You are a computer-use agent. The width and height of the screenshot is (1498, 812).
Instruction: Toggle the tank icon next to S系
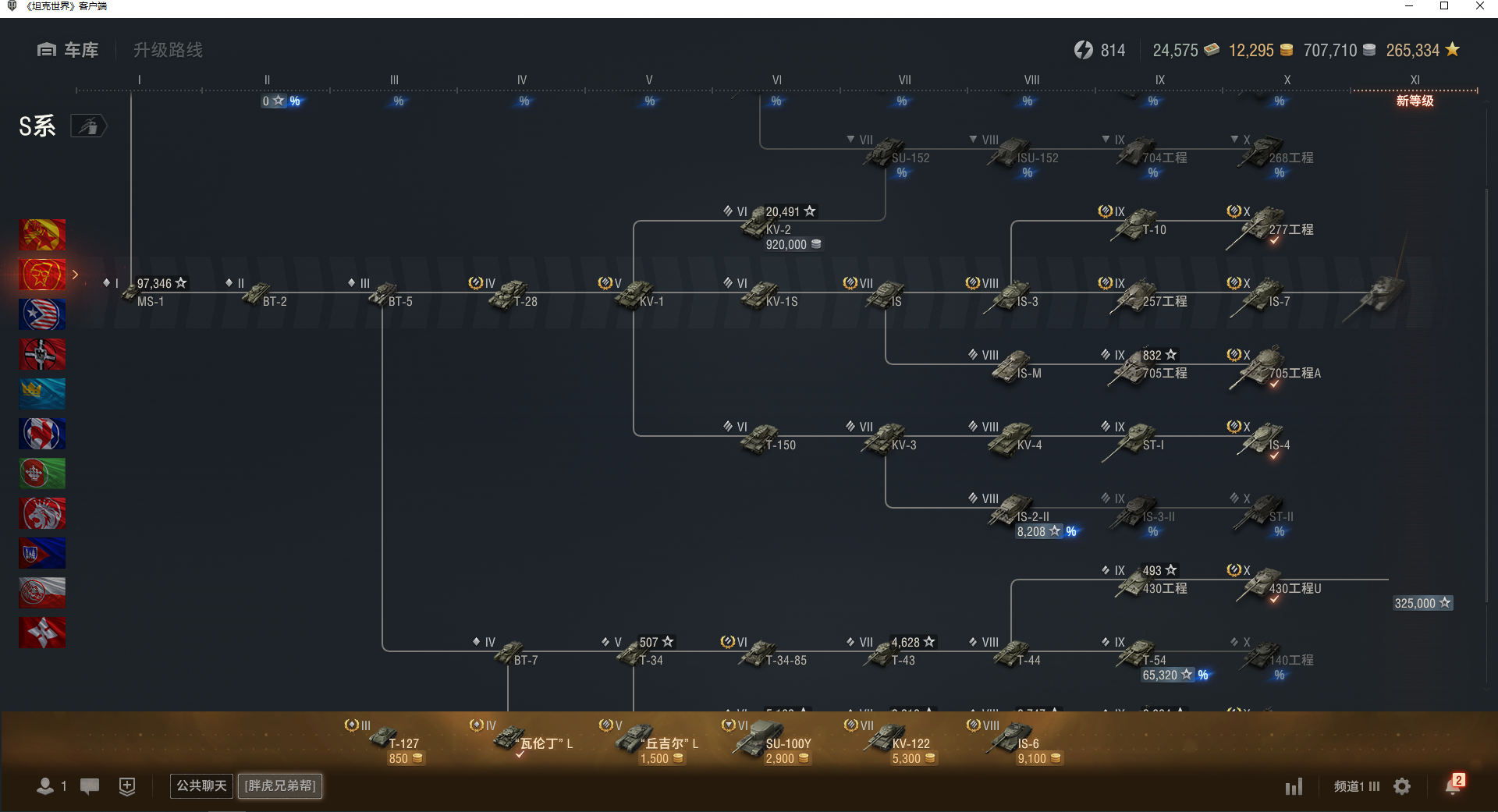(x=89, y=126)
